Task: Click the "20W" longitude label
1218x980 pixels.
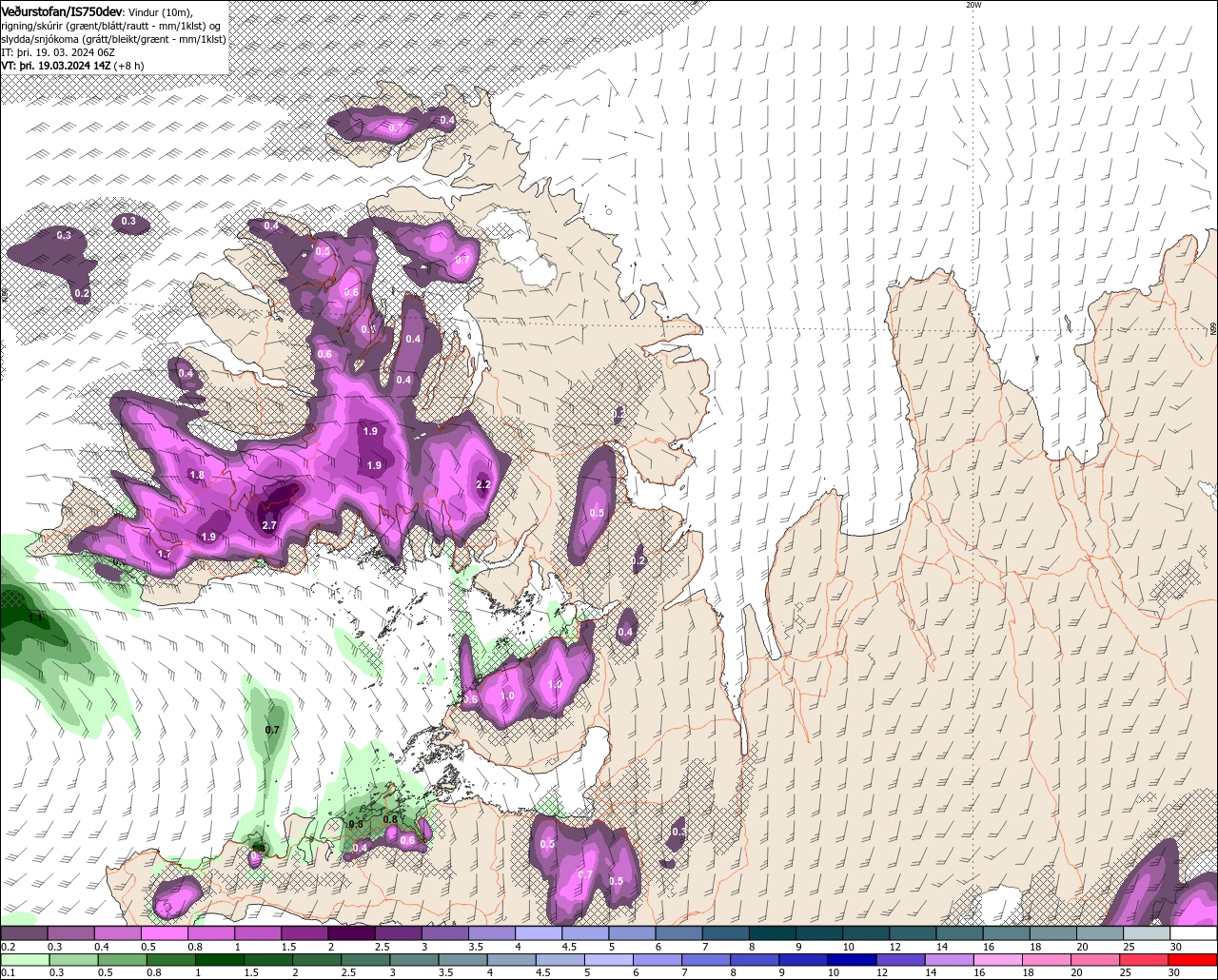Action: click(x=972, y=5)
